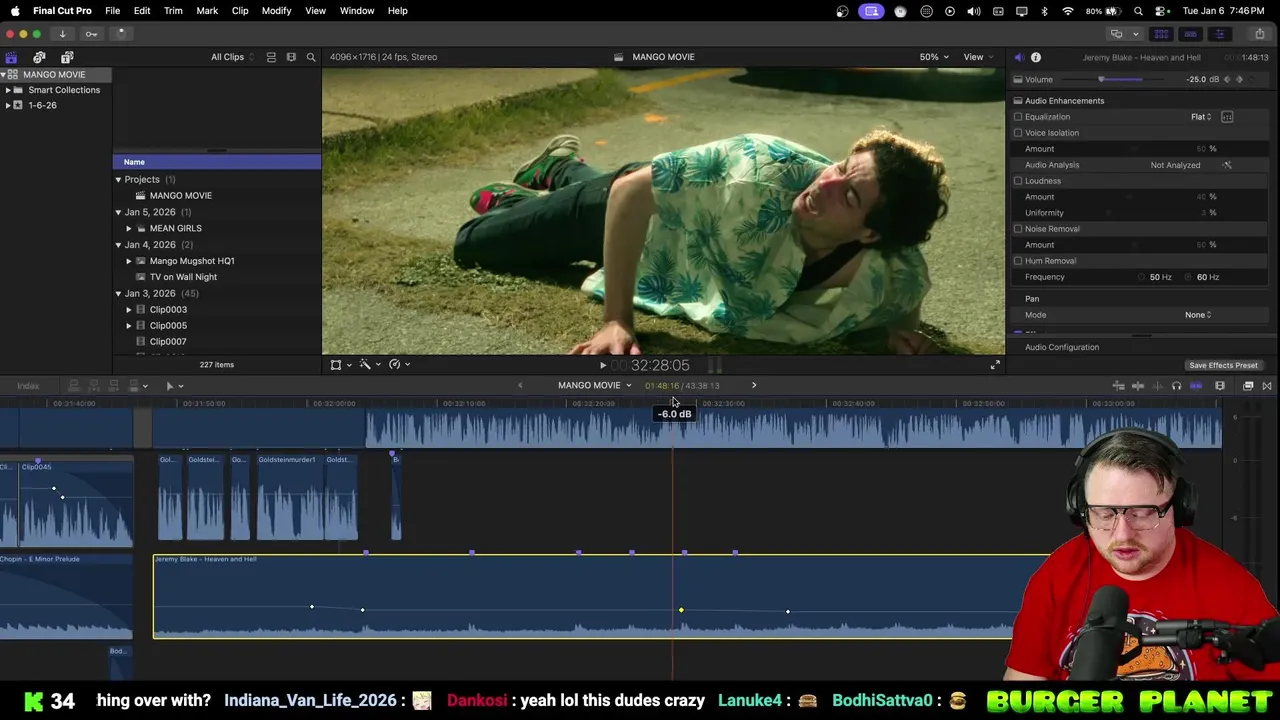Open the viewer 50% zoom dropdown
Viewport: 1280px width, 720px height.
[x=935, y=57]
